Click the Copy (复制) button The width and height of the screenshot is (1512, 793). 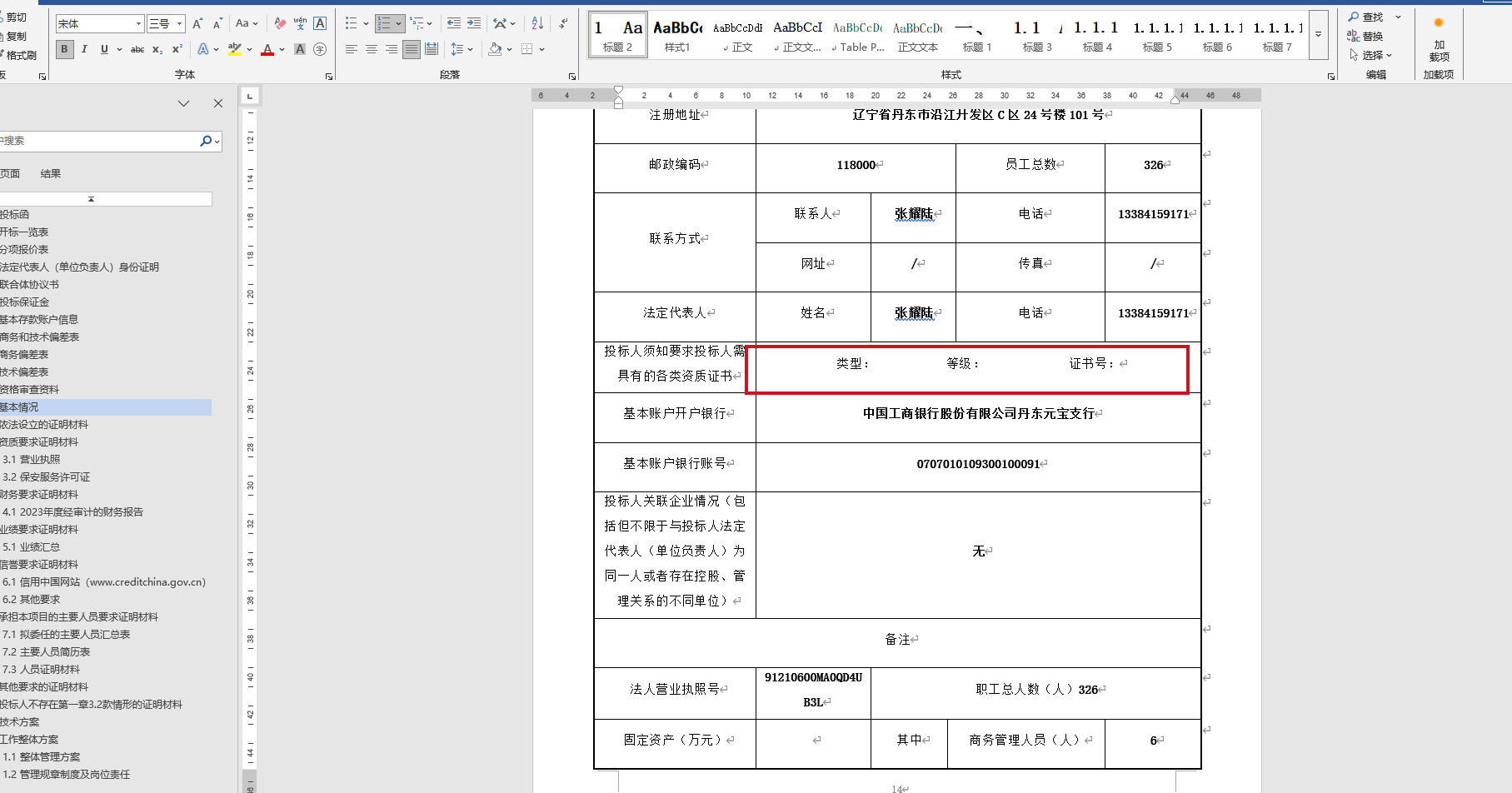pyautogui.click(x=16, y=37)
